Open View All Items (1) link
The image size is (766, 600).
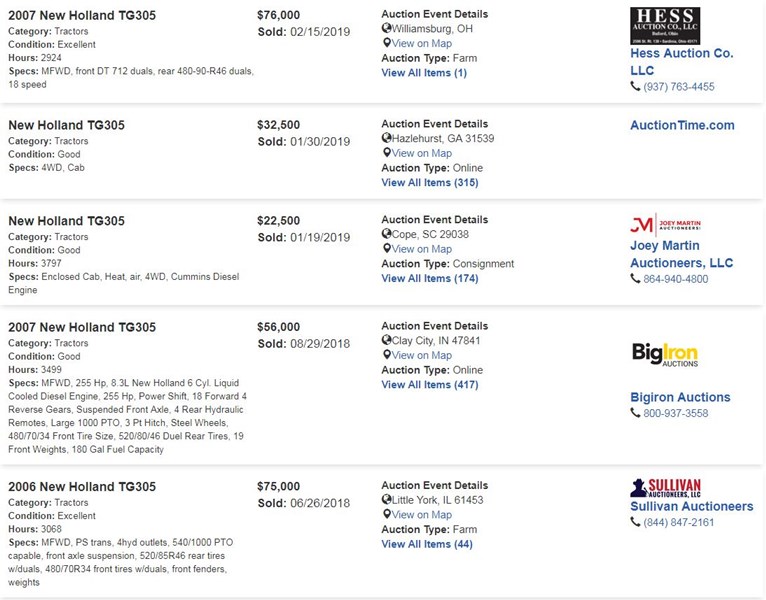(424, 73)
